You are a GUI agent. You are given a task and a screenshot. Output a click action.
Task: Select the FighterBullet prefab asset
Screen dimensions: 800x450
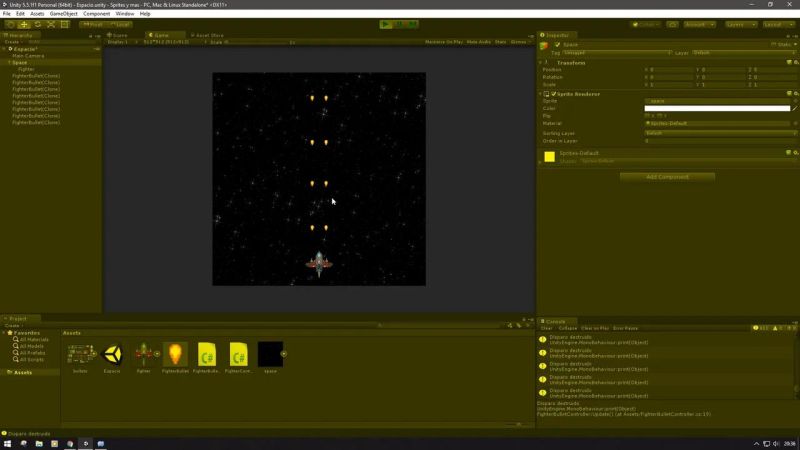click(x=176, y=358)
